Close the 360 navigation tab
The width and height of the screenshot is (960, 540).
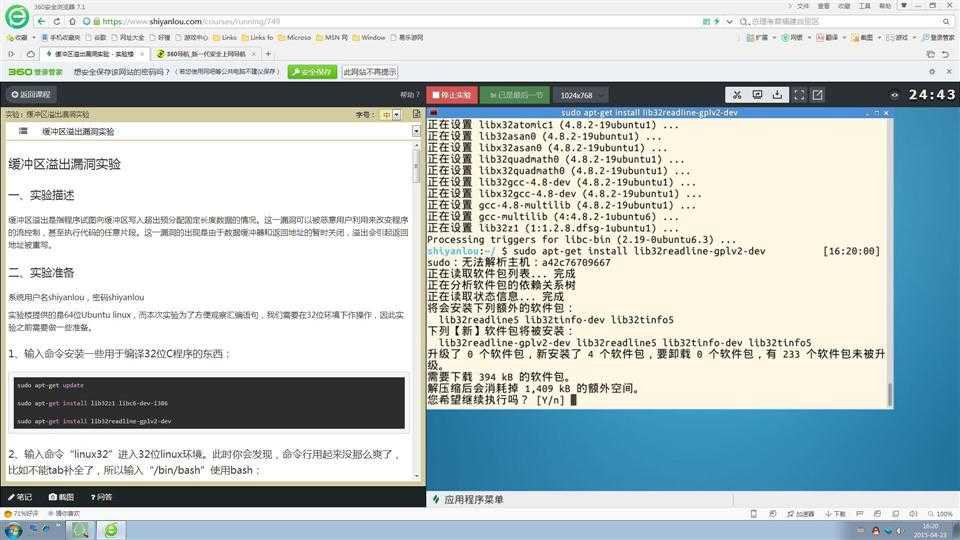253,54
